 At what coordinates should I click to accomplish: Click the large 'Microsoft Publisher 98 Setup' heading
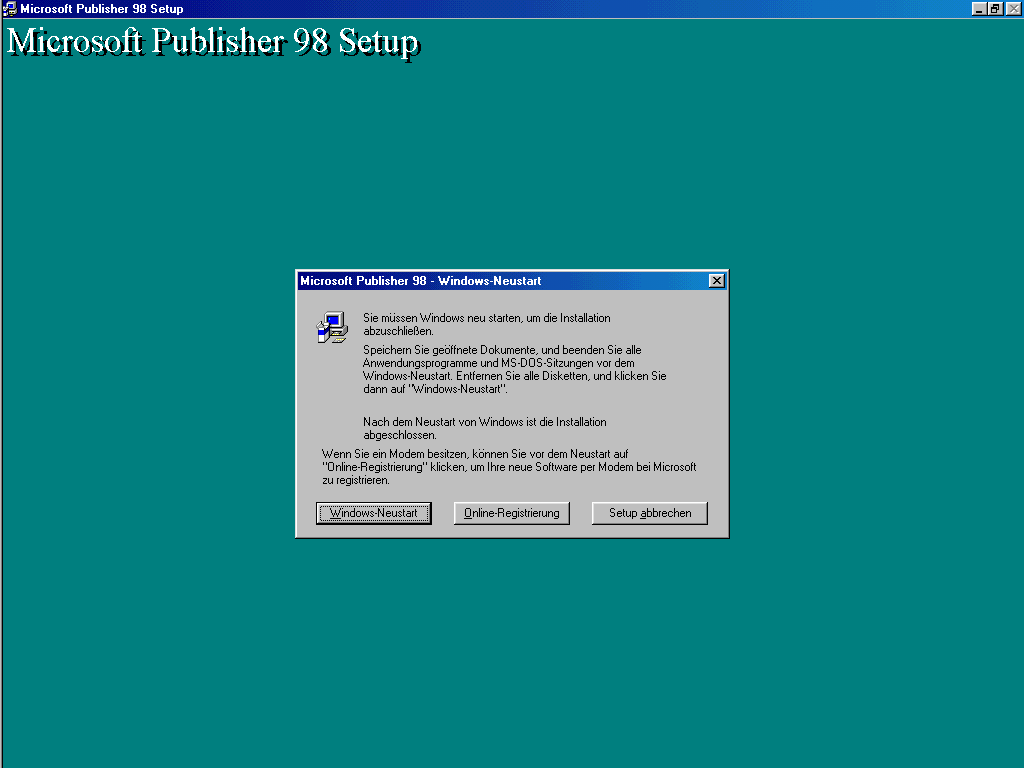coord(213,42)
